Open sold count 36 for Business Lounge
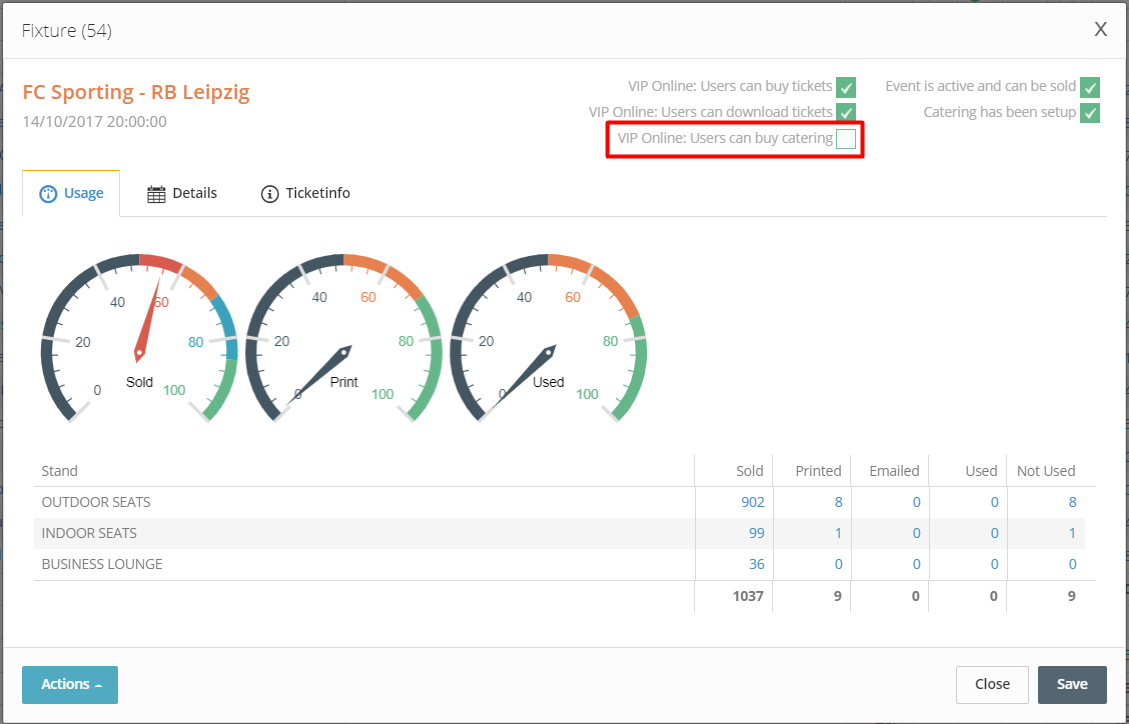 point(756,564)
